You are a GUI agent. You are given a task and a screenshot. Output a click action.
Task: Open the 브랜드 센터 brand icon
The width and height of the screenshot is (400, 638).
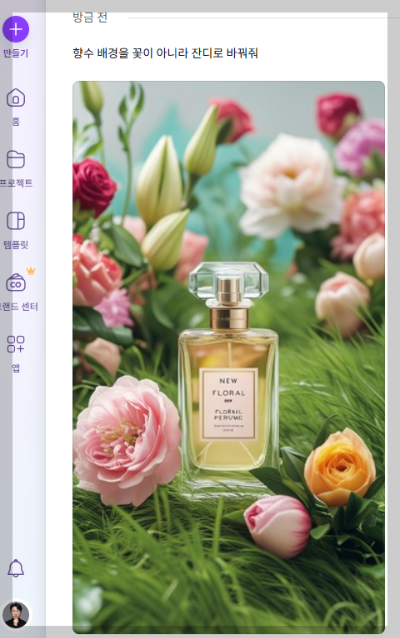click(x=15, y=283)
